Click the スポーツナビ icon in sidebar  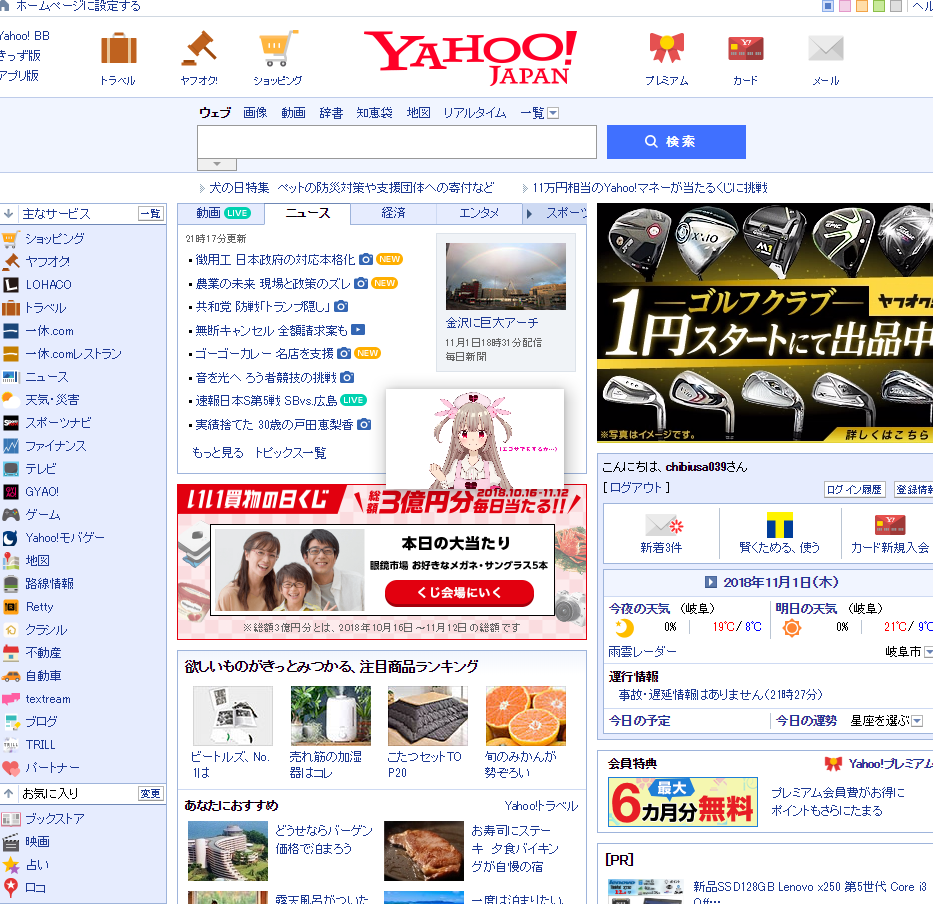tap(11, 423)
